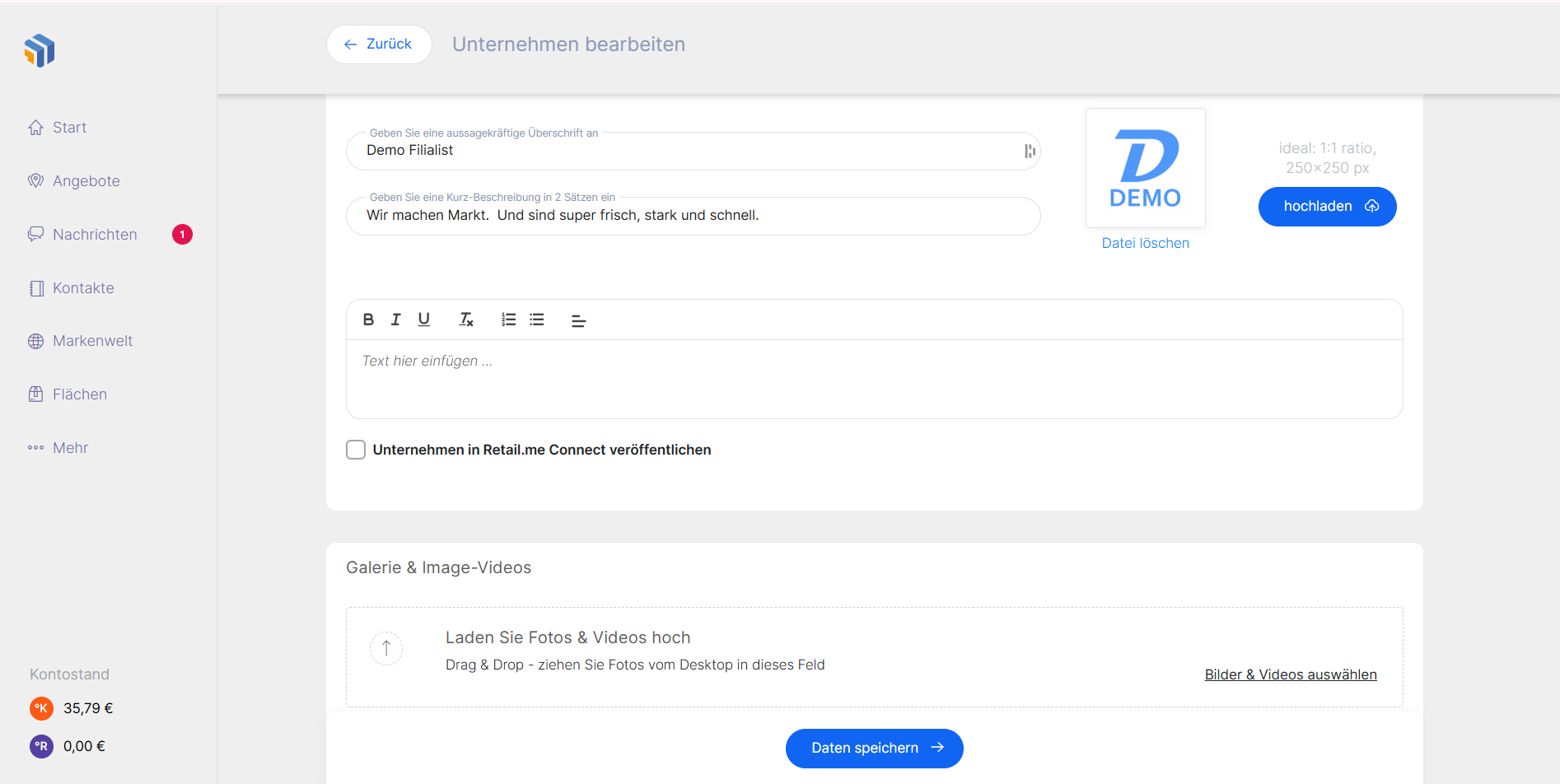
Task: Insert a bulleted list
Action: tap(537, 320)
